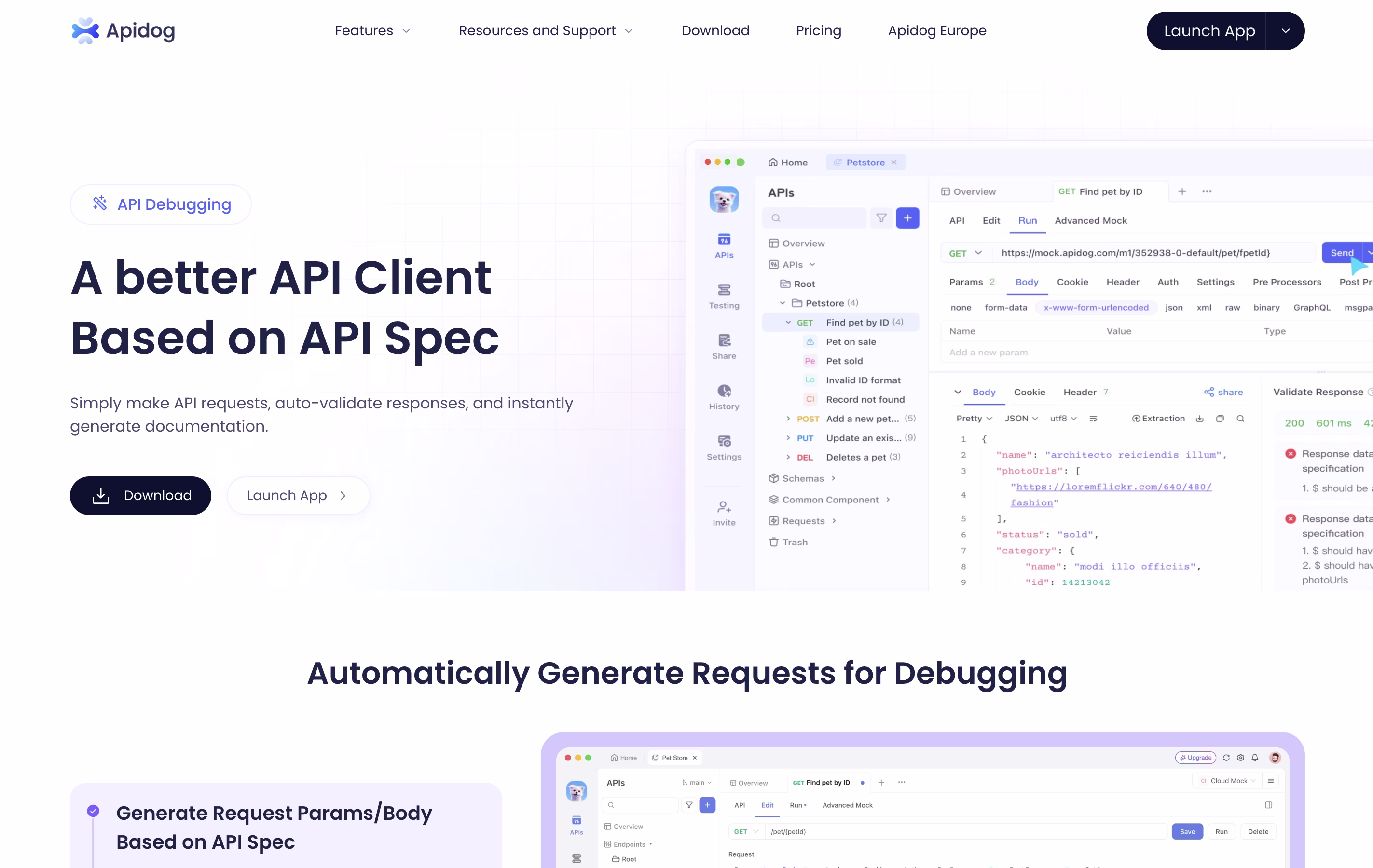The image size is (1373, 868).
Task: Select the form-data body type option
Action: [x=1005, y=308]
